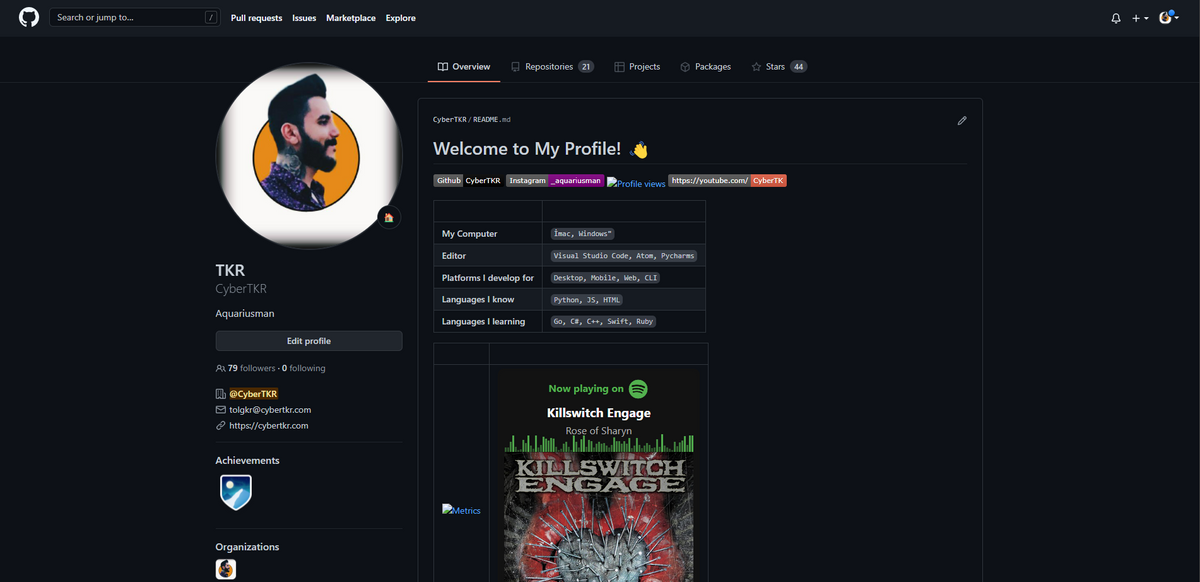Click the Profile views badge

(x=636, y=183)
